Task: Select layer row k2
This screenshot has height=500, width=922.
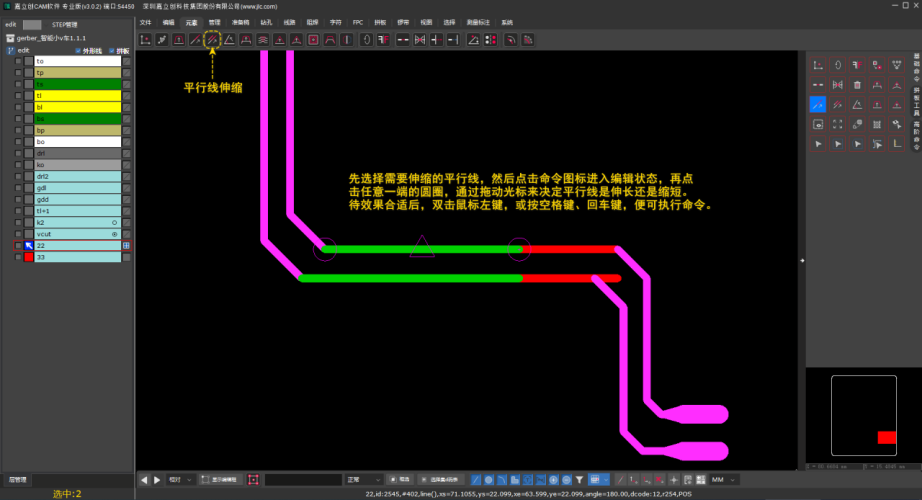Action: tap(78, 222)
